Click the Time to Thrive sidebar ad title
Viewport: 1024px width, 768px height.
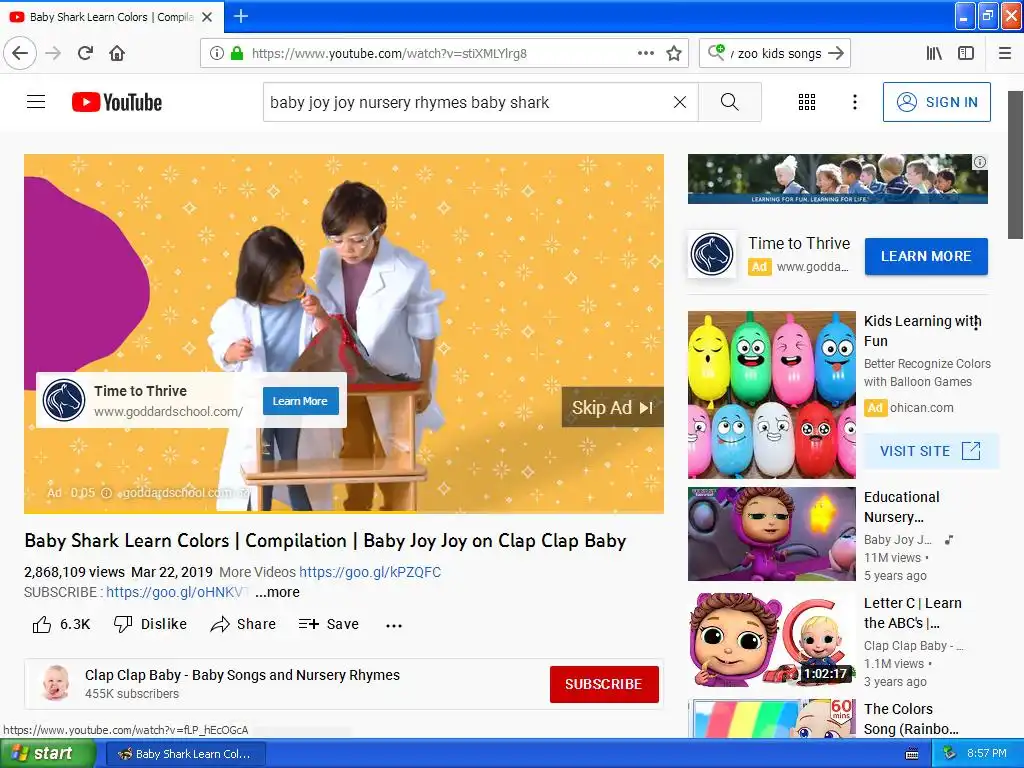point(799,244)
